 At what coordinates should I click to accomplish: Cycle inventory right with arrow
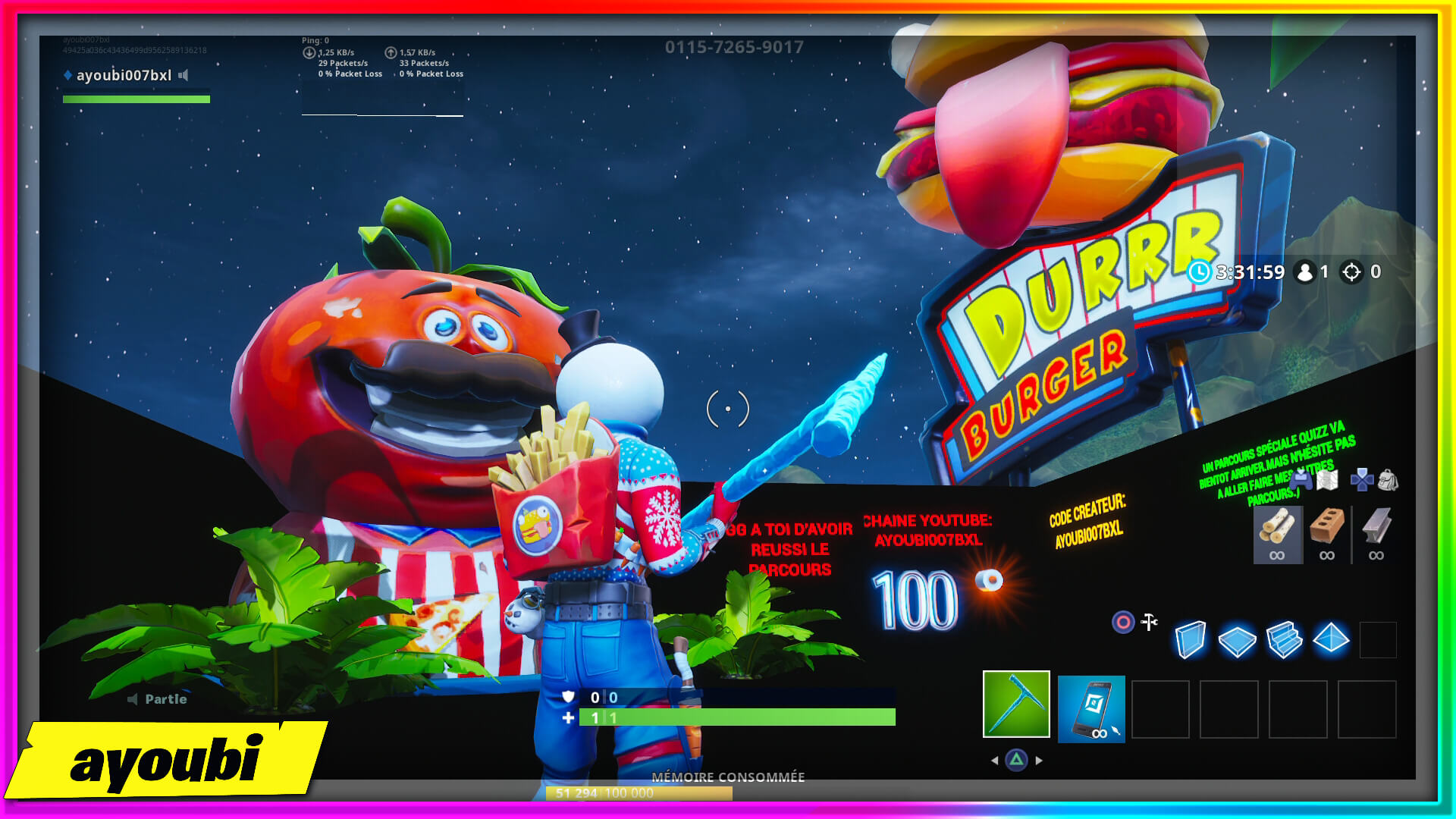point(1039,761)
